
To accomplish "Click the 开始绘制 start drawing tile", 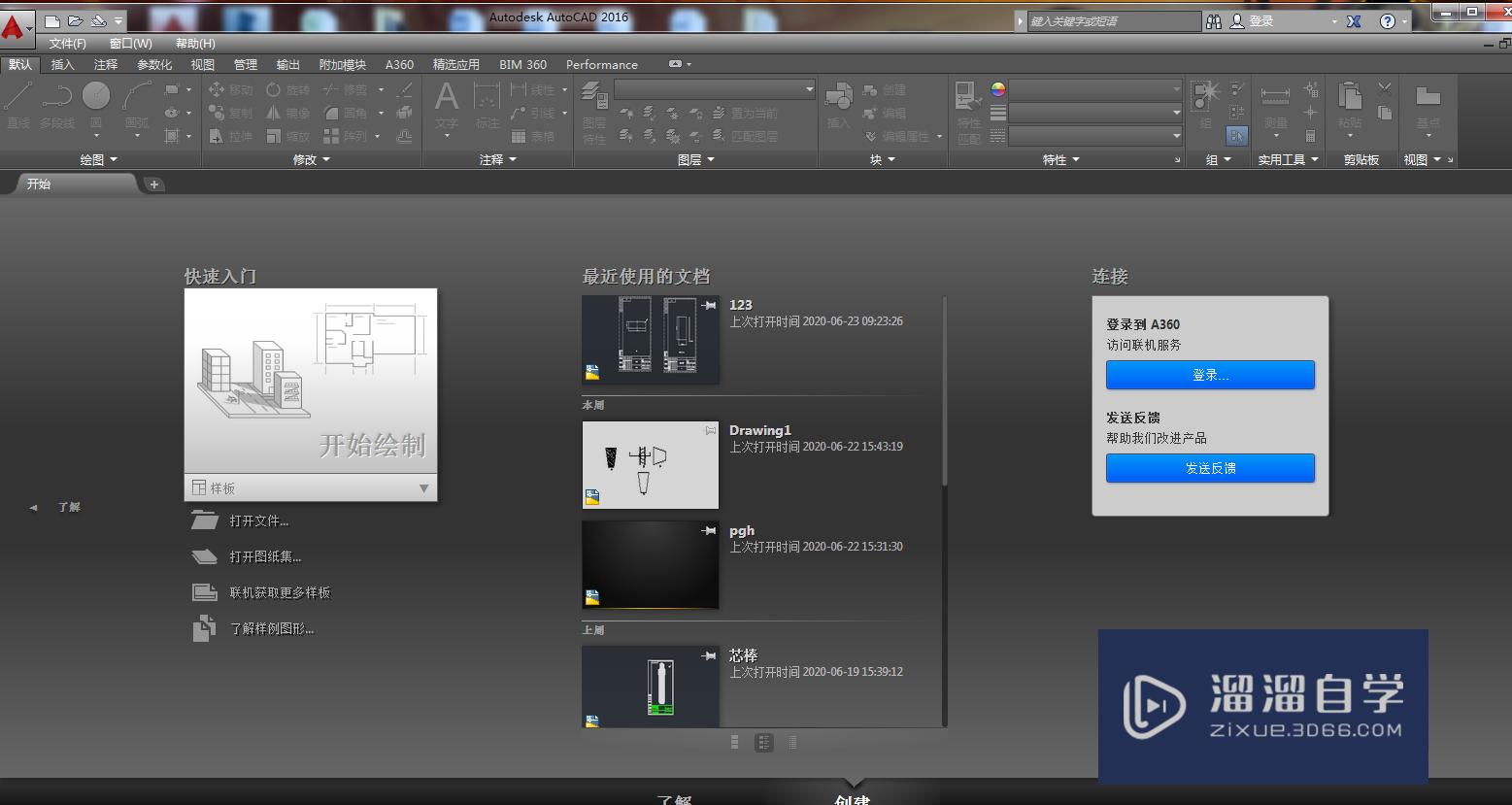I will coord(311,382).
